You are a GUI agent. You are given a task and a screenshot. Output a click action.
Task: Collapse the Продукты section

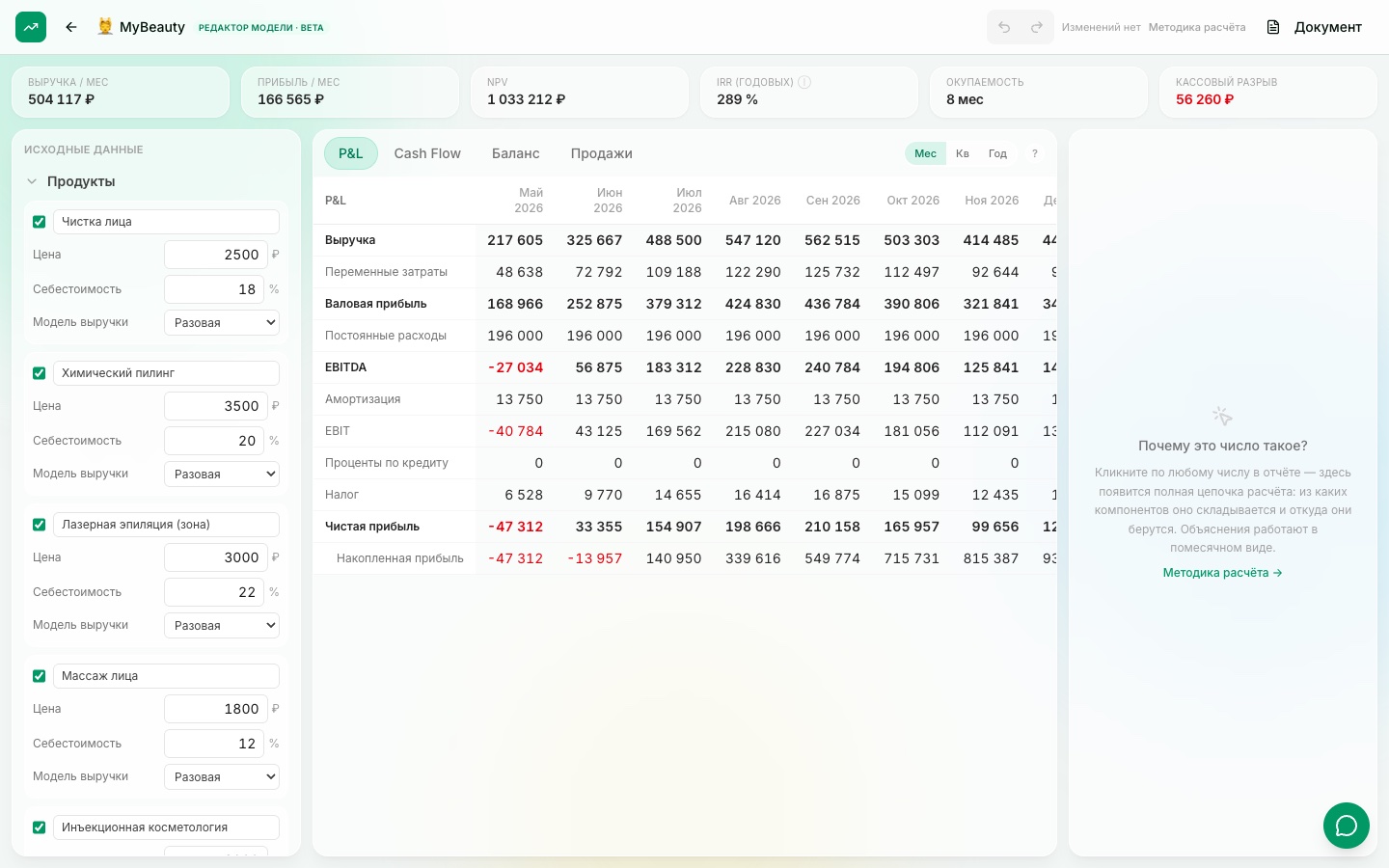point(32,181)
